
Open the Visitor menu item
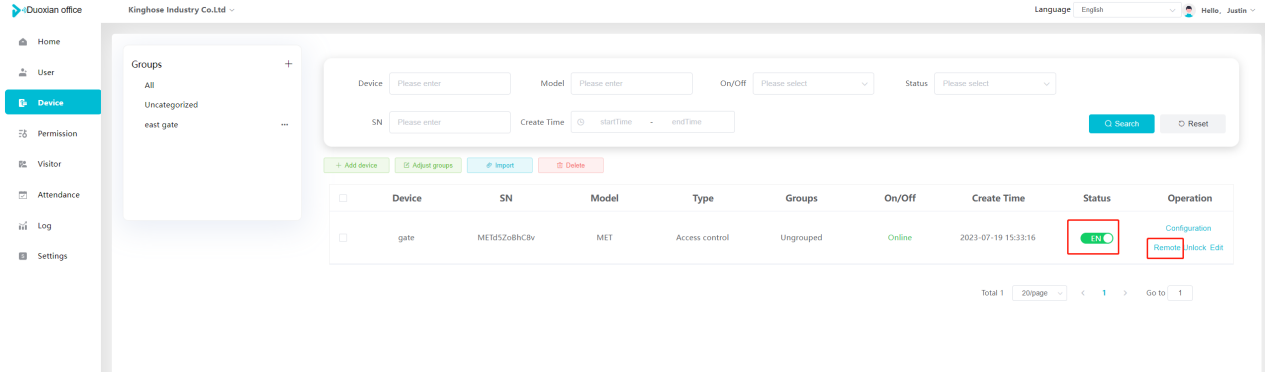click(x=51, y=164)
